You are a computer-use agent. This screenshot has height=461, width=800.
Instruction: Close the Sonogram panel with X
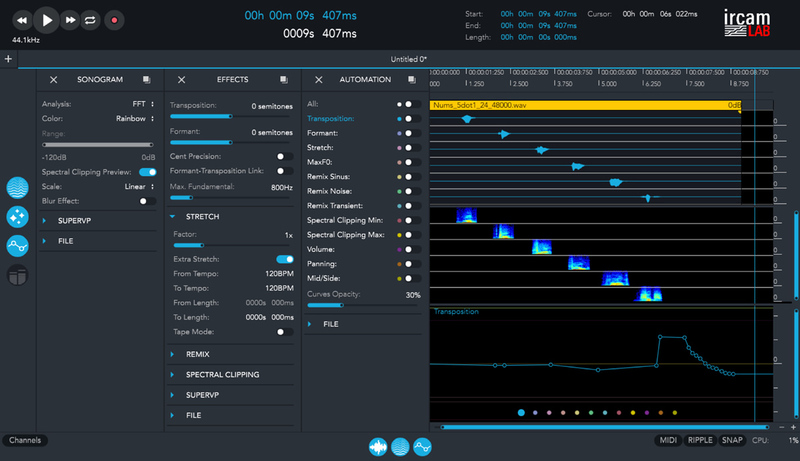pos(54,80)
